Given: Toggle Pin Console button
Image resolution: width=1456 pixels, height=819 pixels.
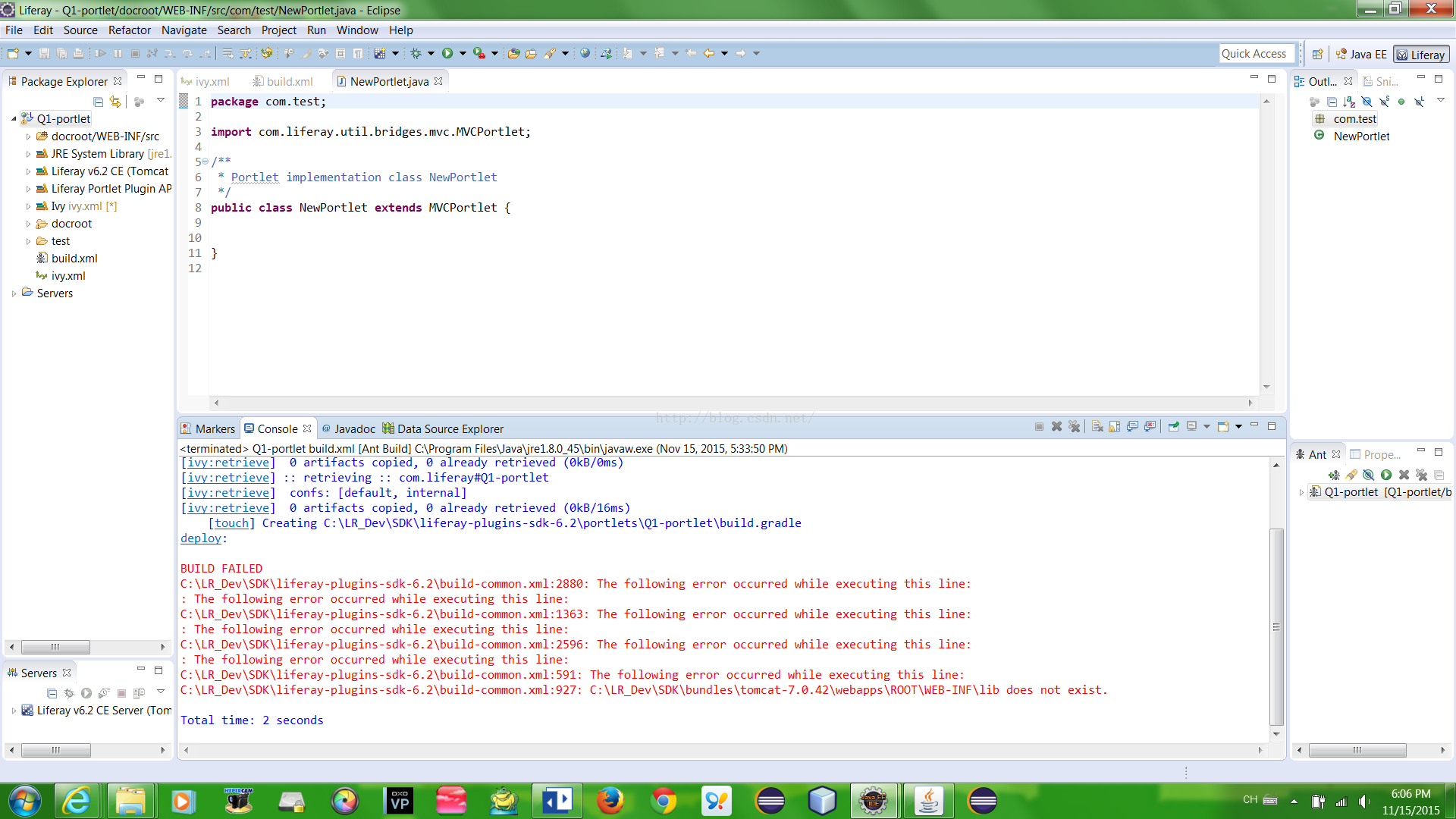Looking at the screenshot, I should pyautogui.click(x=1173, y=427).
